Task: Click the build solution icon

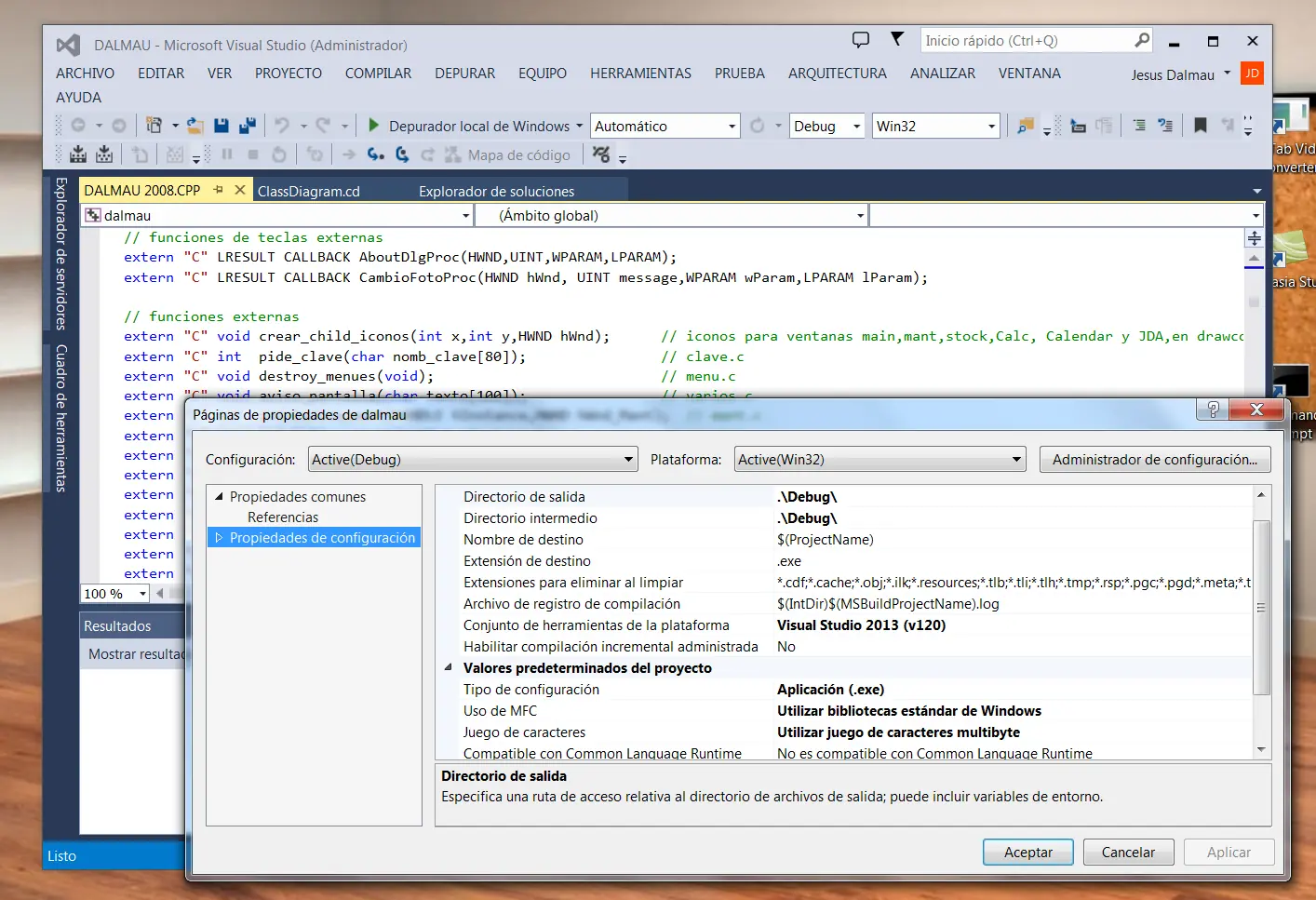Action: [x=78, y=154]
